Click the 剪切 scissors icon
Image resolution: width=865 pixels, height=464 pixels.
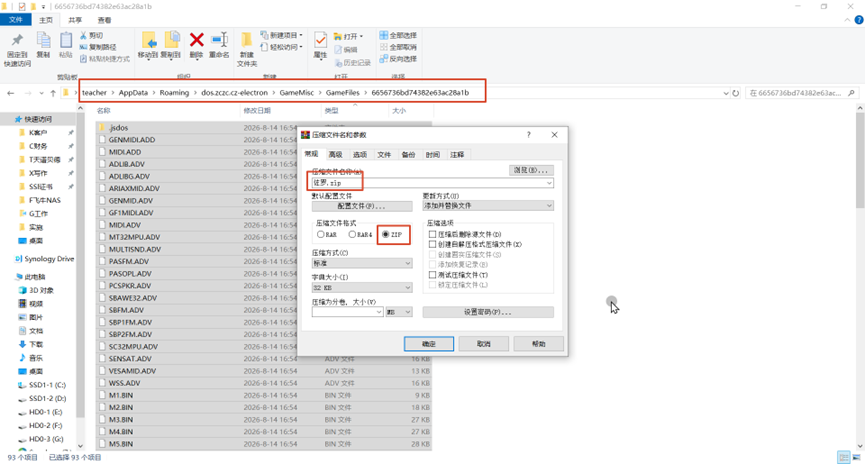point(83,35)
